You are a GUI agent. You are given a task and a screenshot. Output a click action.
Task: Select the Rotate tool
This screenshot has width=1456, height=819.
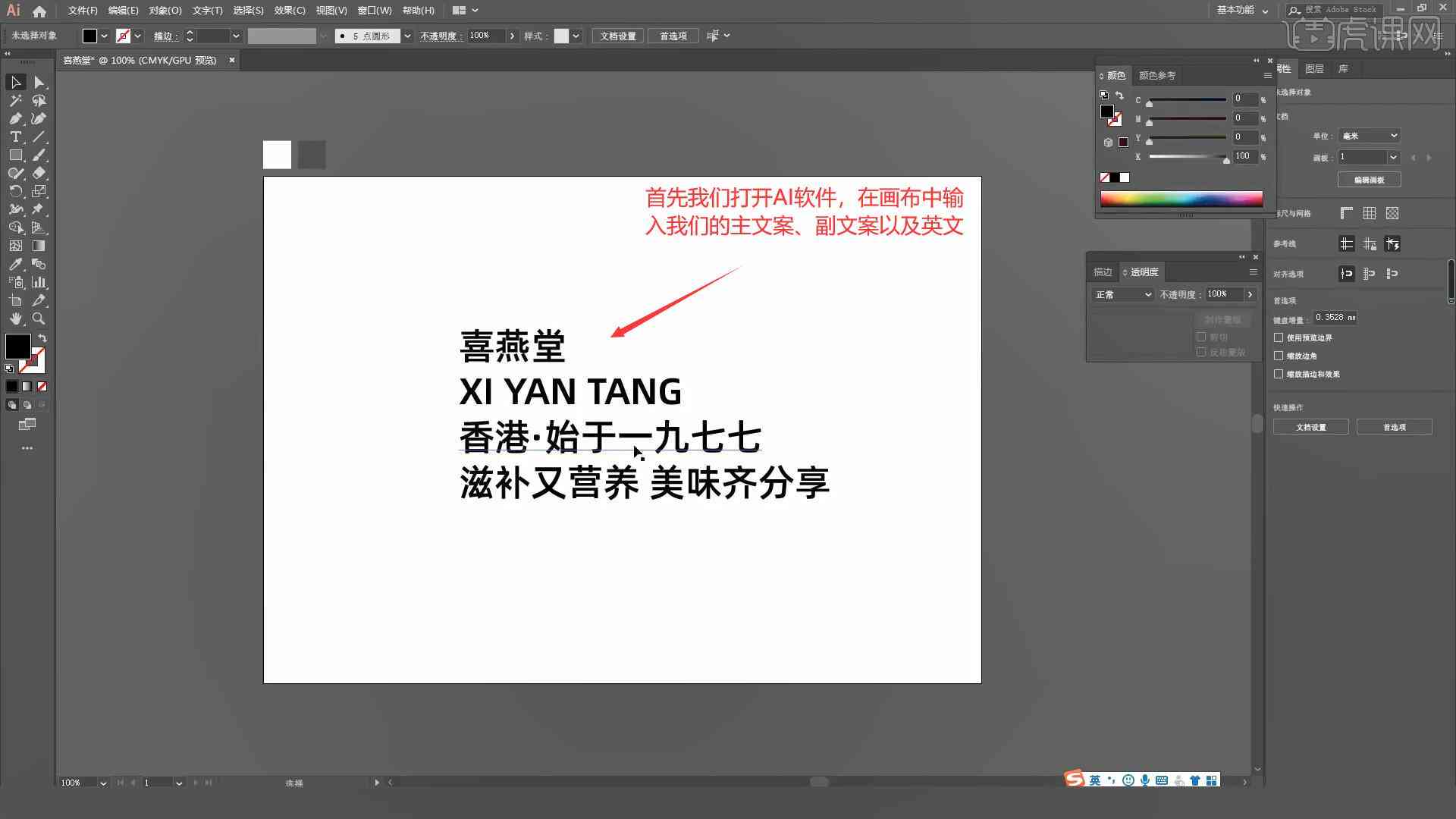pyautogui.click(x=17, y=190)
